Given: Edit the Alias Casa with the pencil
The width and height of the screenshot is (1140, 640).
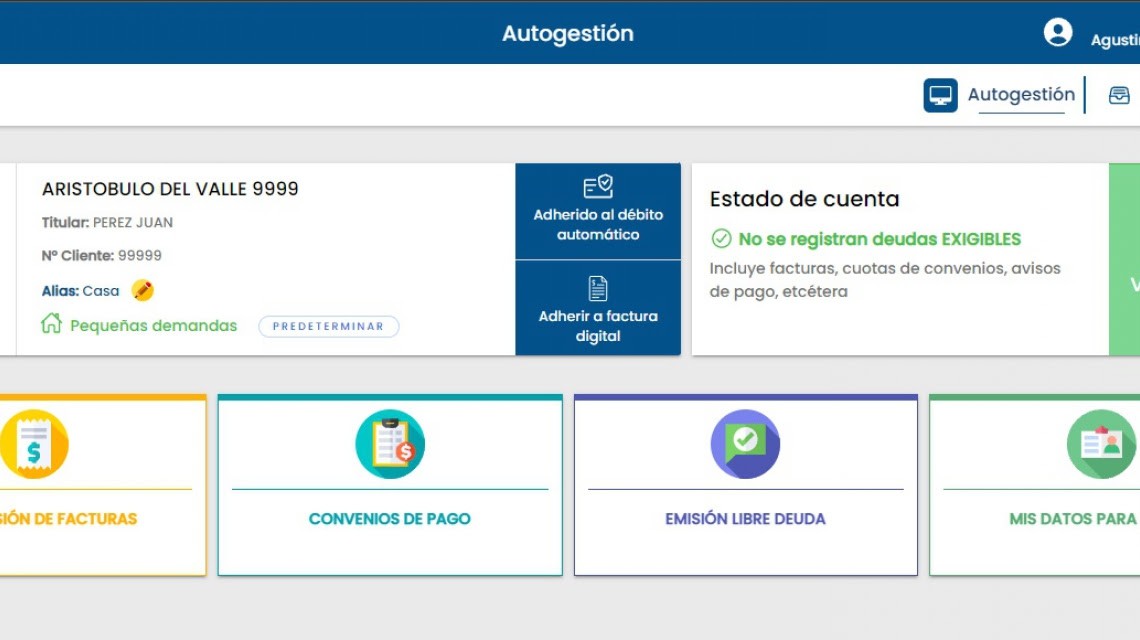Looking at the screenshot, I should click(143, 290).
